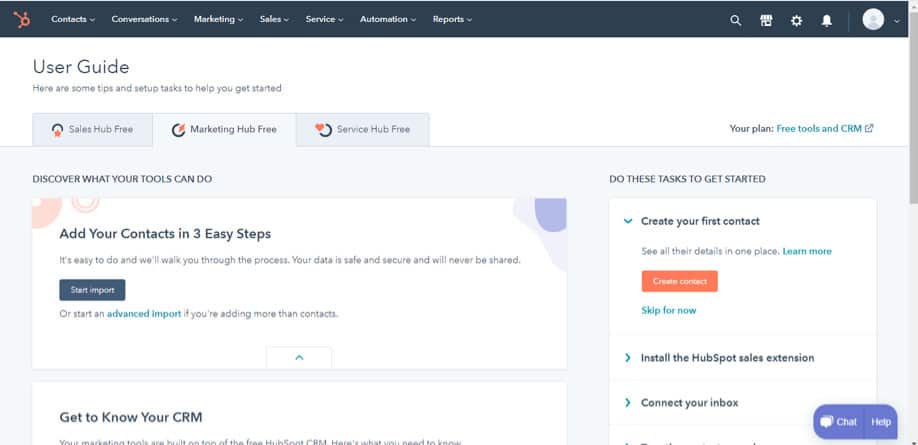Open the account menu arrow beside the avatar
This screenshot has width=918, height=445.
(x=896, y=20)
